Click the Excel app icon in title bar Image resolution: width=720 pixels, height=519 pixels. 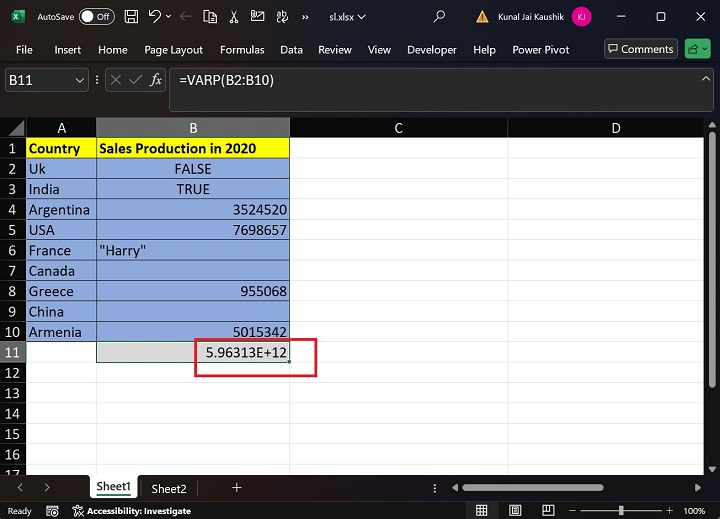(18, 17)
